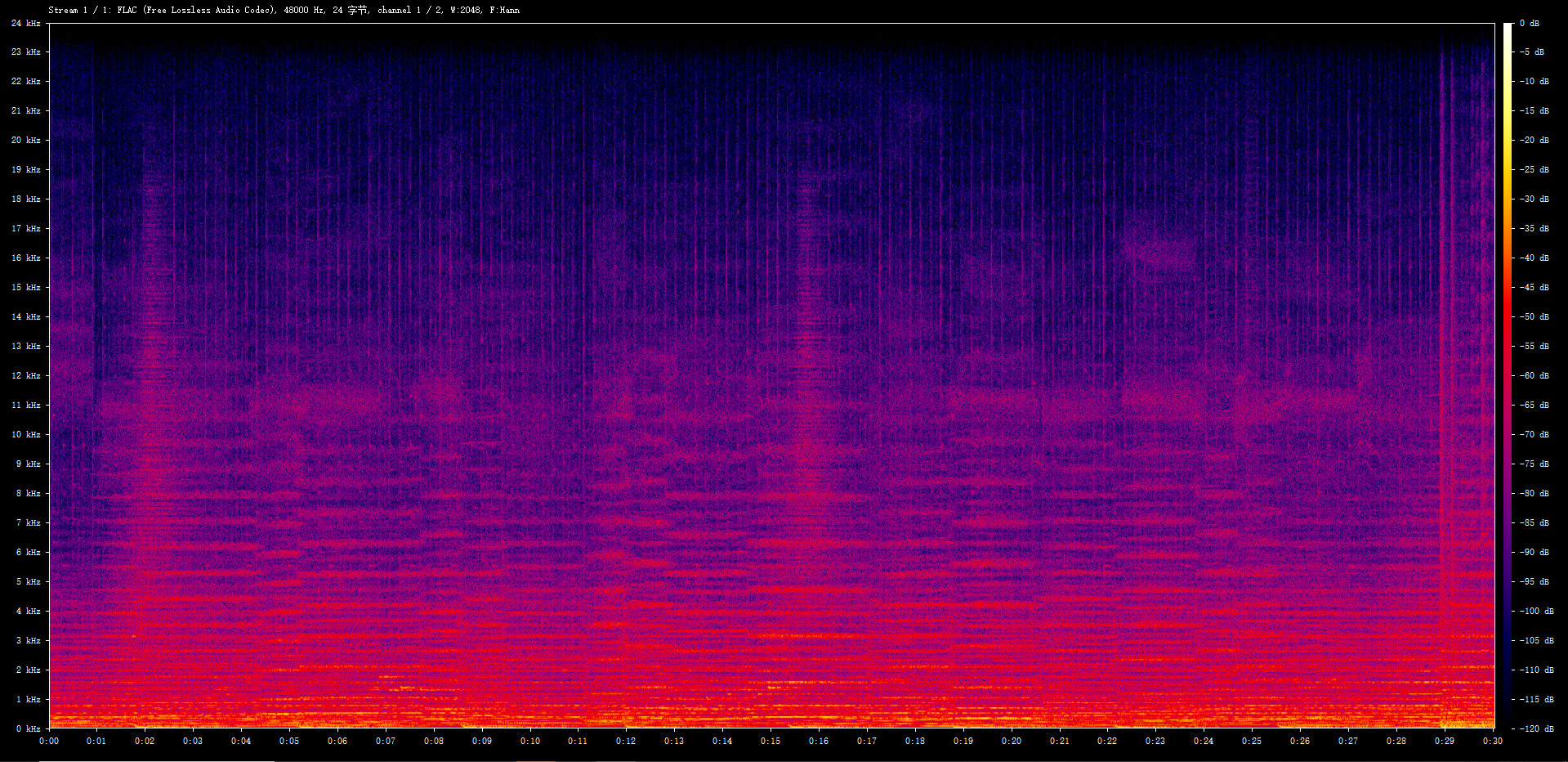Click the "21 kHz" axis label
This screenshot has width=1568, height=762.
[x=25, y=110]
